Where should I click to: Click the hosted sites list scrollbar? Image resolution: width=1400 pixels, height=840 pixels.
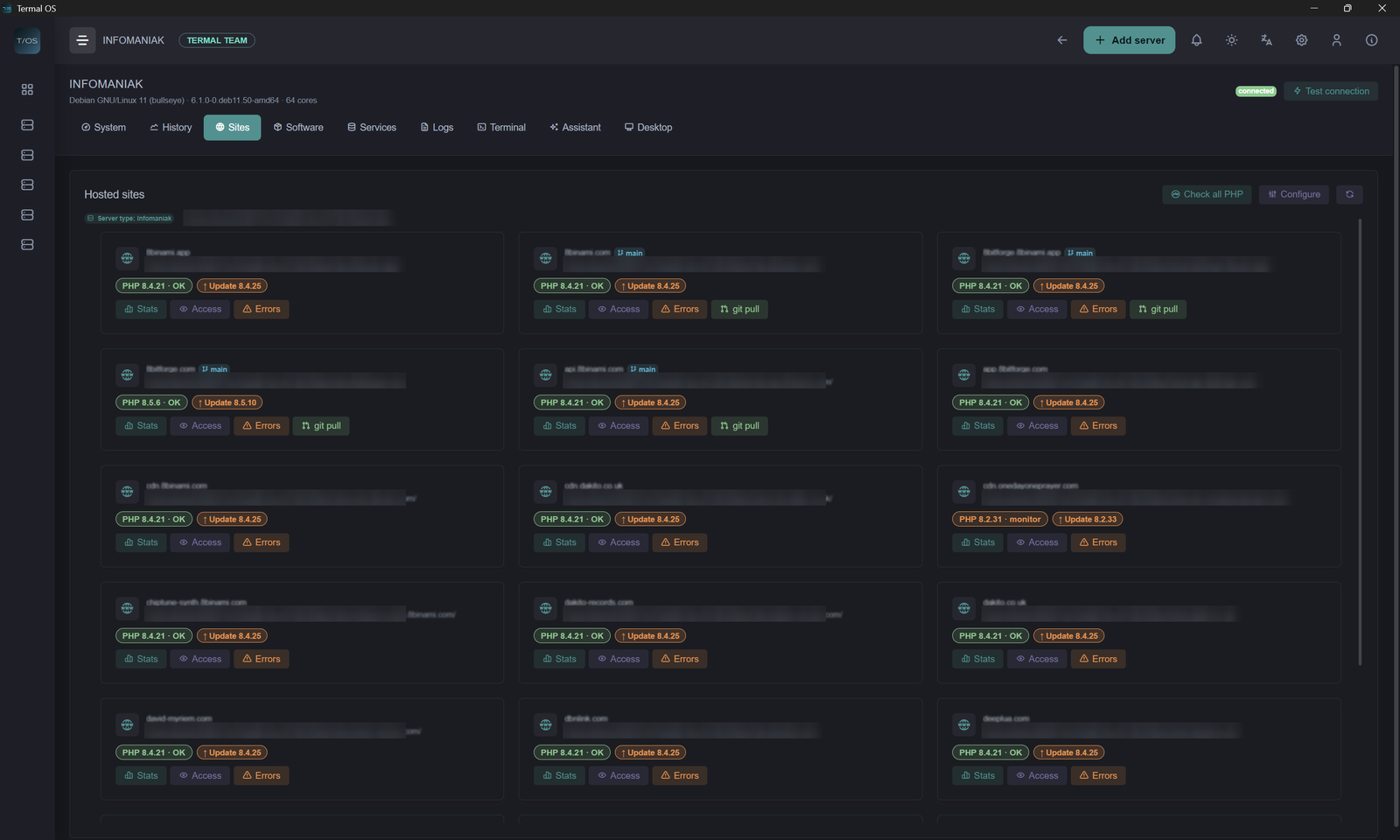point(1360,442)
